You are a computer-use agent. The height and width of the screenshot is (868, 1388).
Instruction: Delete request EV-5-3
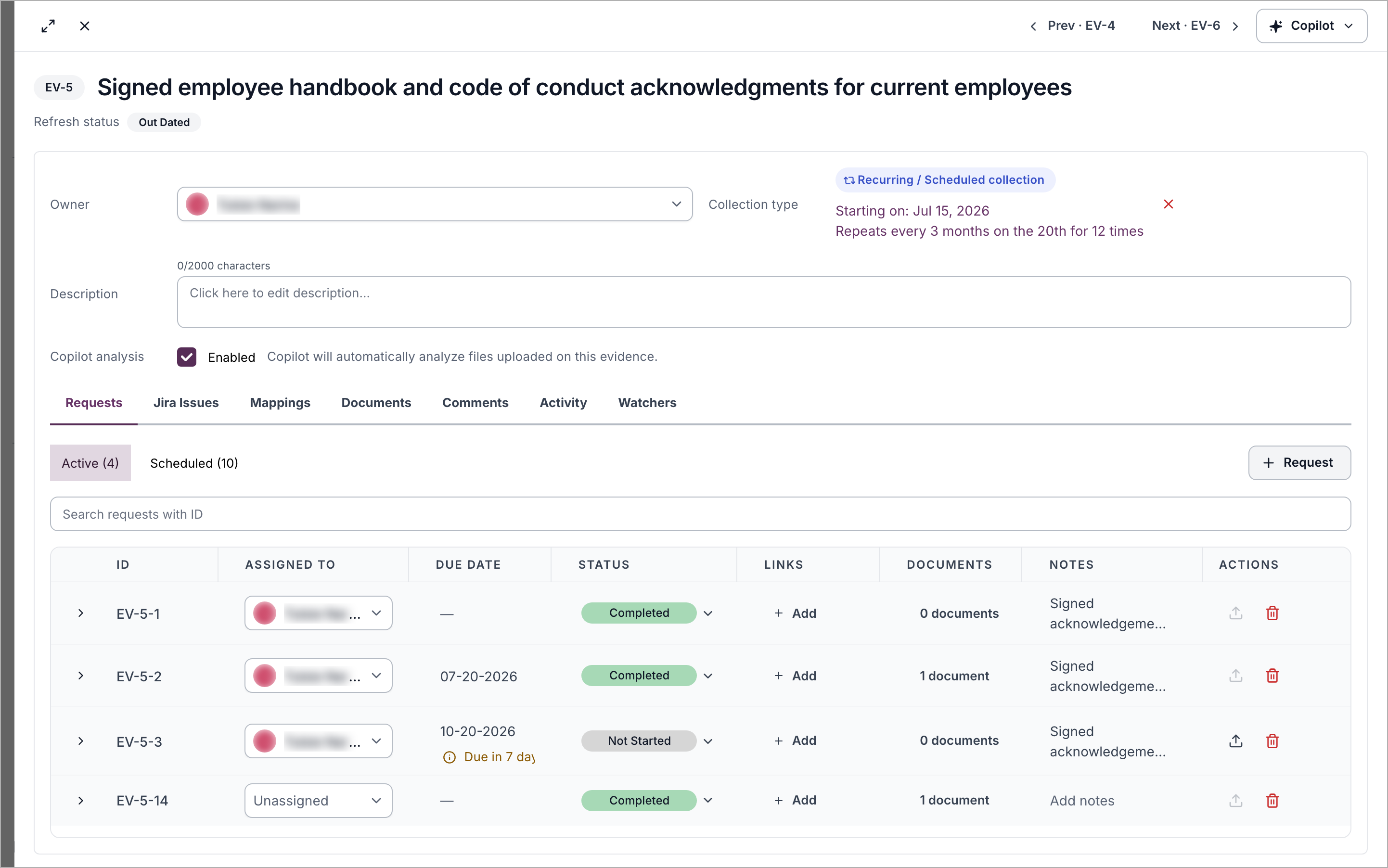[x=1272, y=741]
